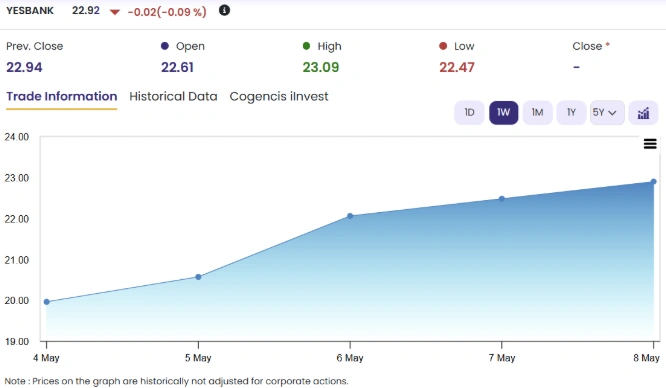666x388 pixels.
Task: Expand the 5Y range dropdown
Action: click(607, 113)
